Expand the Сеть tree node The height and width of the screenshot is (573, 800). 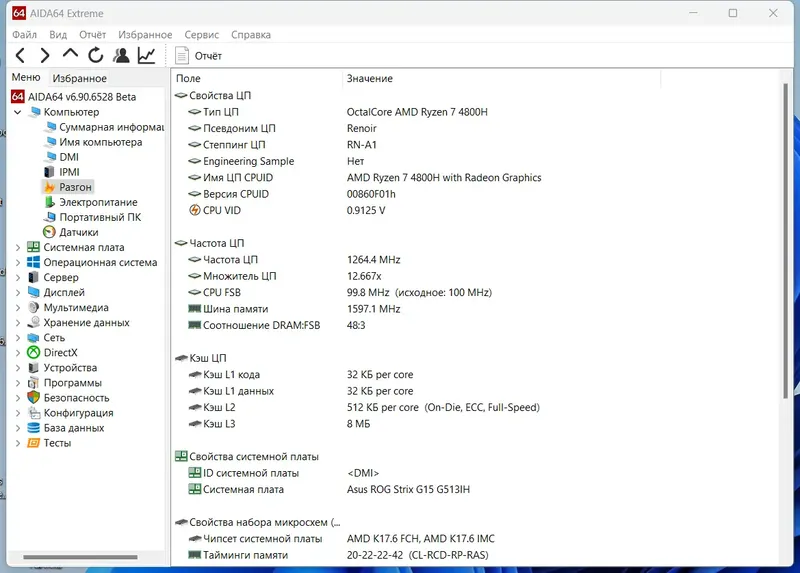point(18,338)
